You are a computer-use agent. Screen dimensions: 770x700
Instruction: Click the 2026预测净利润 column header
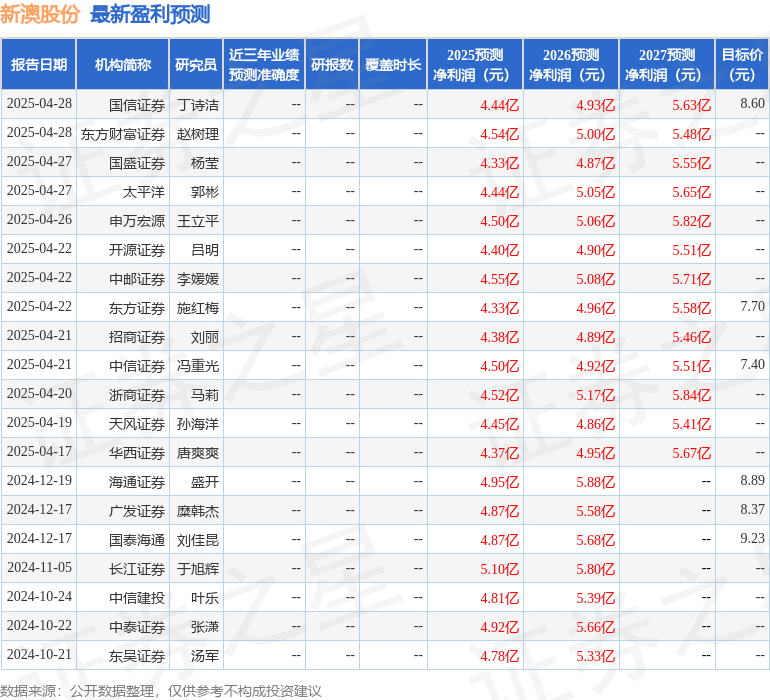click(571, 64)
